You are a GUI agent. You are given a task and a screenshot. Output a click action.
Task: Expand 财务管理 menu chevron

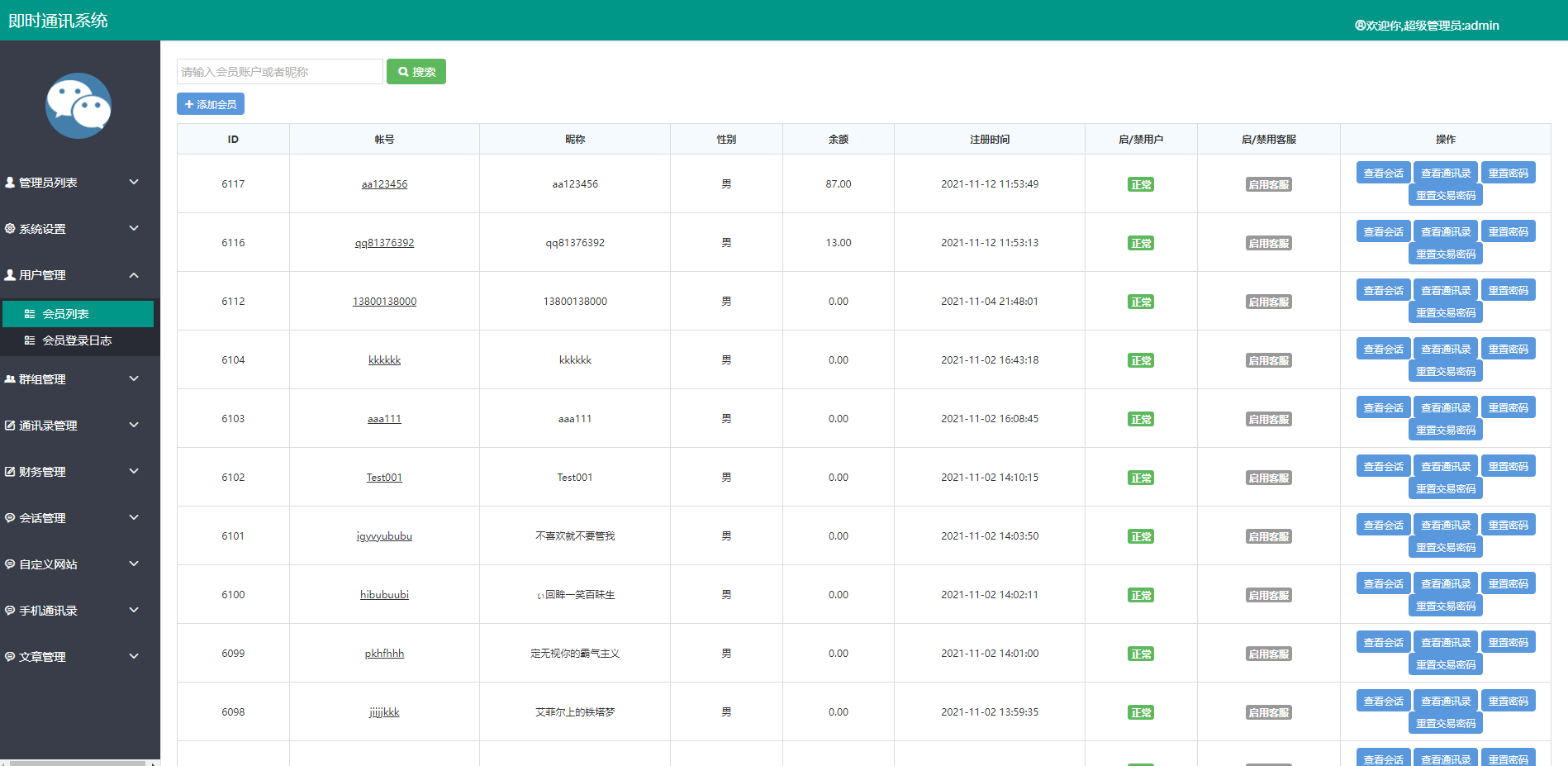pos(134,471)
